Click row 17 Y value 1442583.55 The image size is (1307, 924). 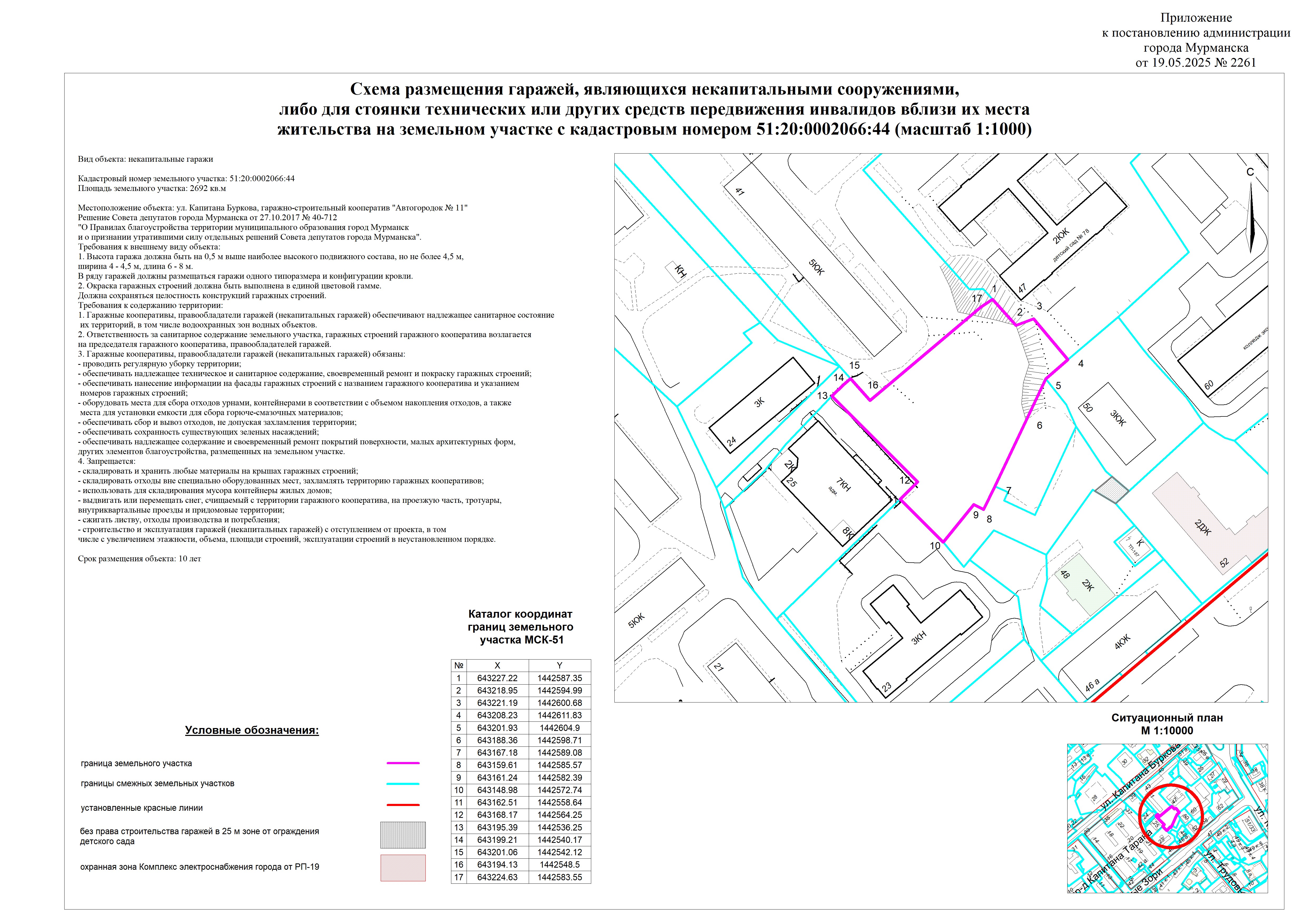point(560,877)
